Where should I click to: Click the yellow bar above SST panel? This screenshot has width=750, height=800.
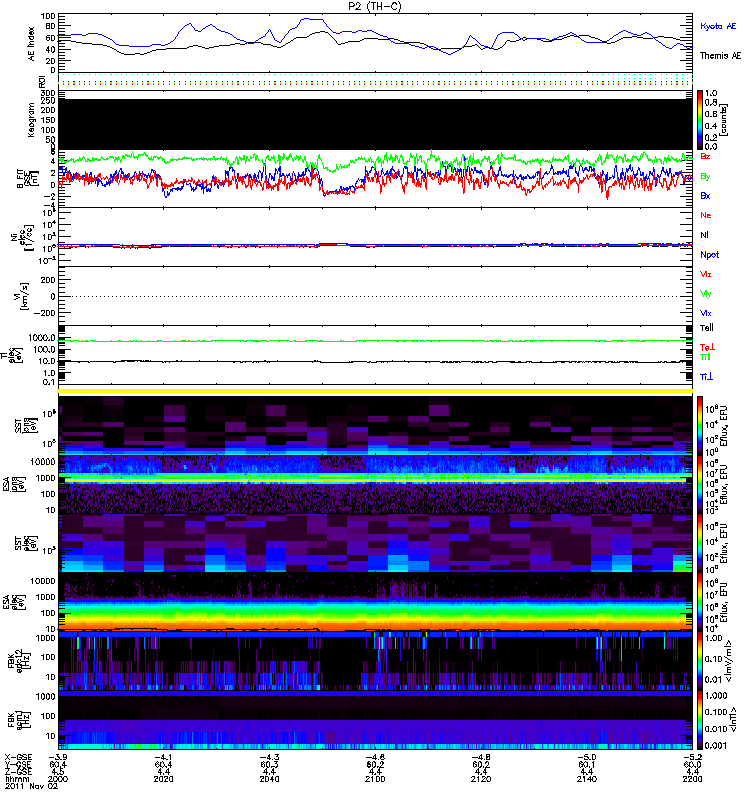(375, 391)
